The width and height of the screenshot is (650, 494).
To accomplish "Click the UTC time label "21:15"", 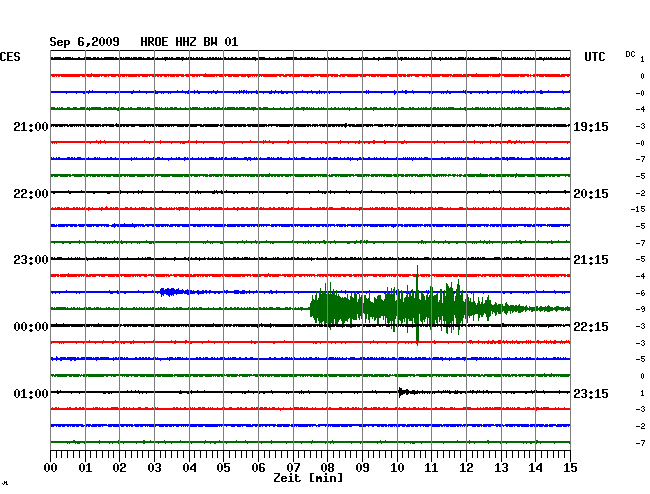I will [591, 260].
